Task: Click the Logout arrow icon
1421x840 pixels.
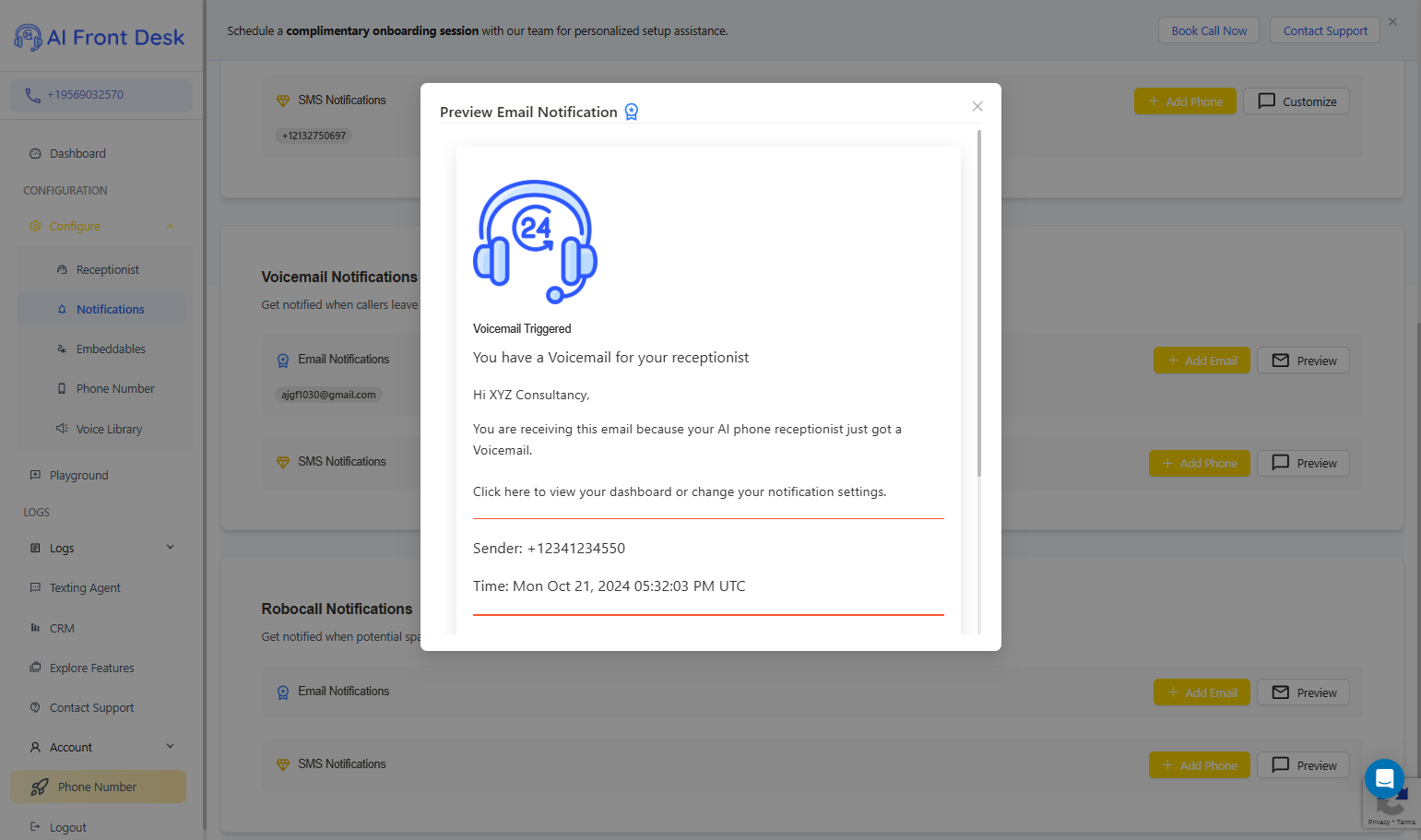Action: 35,827
